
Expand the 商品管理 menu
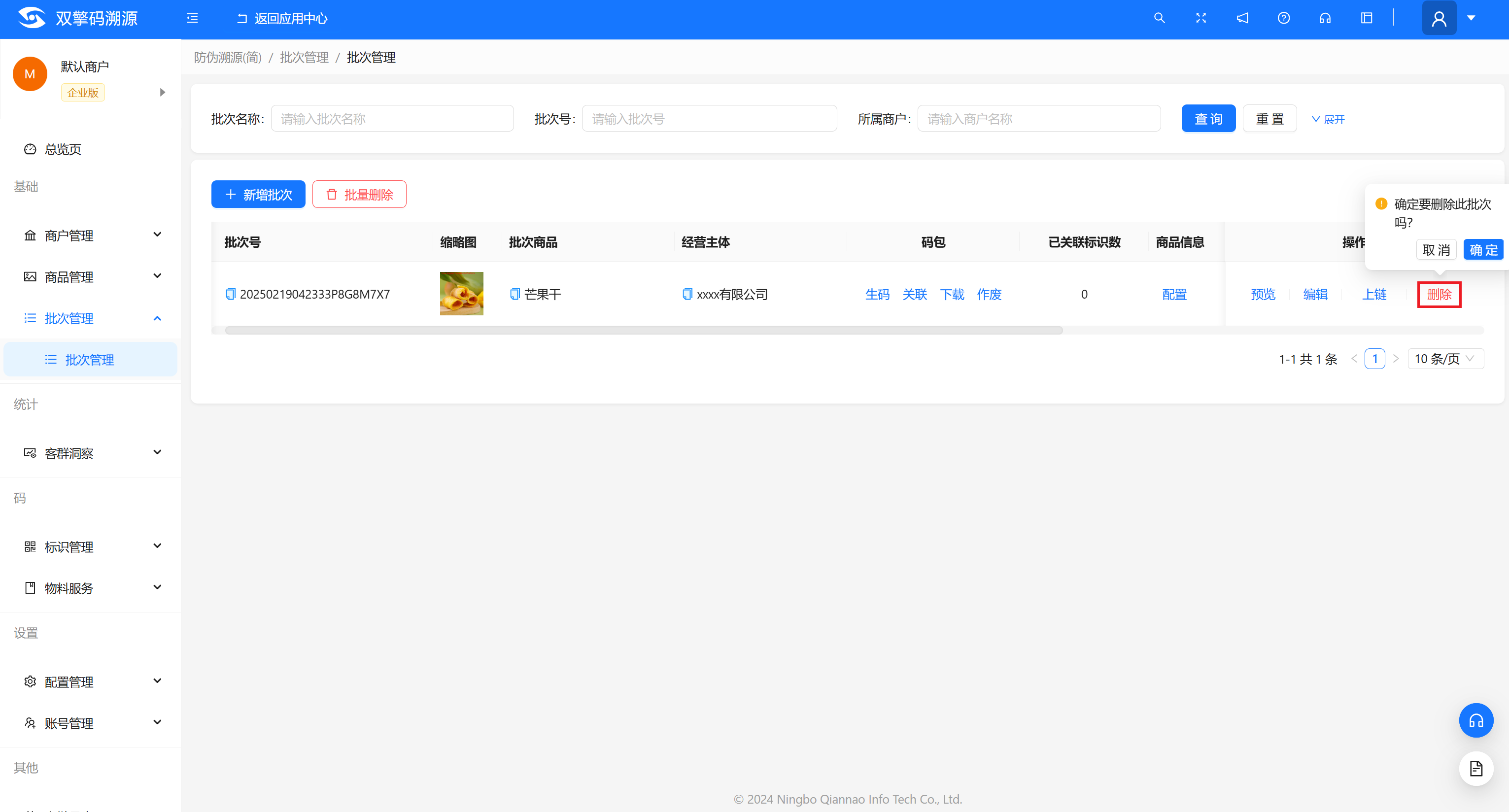[x=91, y=276]
